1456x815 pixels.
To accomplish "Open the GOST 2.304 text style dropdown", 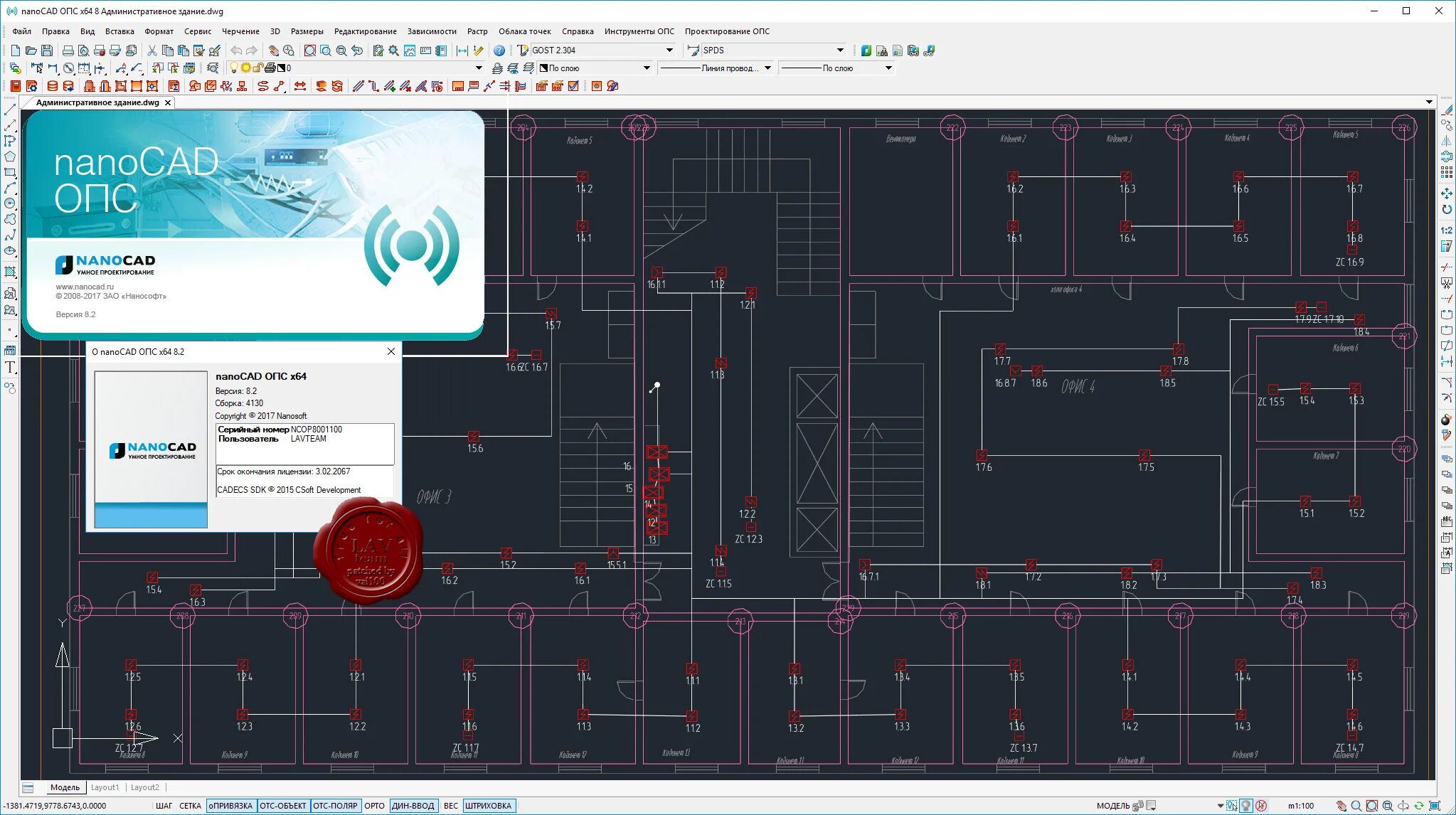I will [669, 50].
